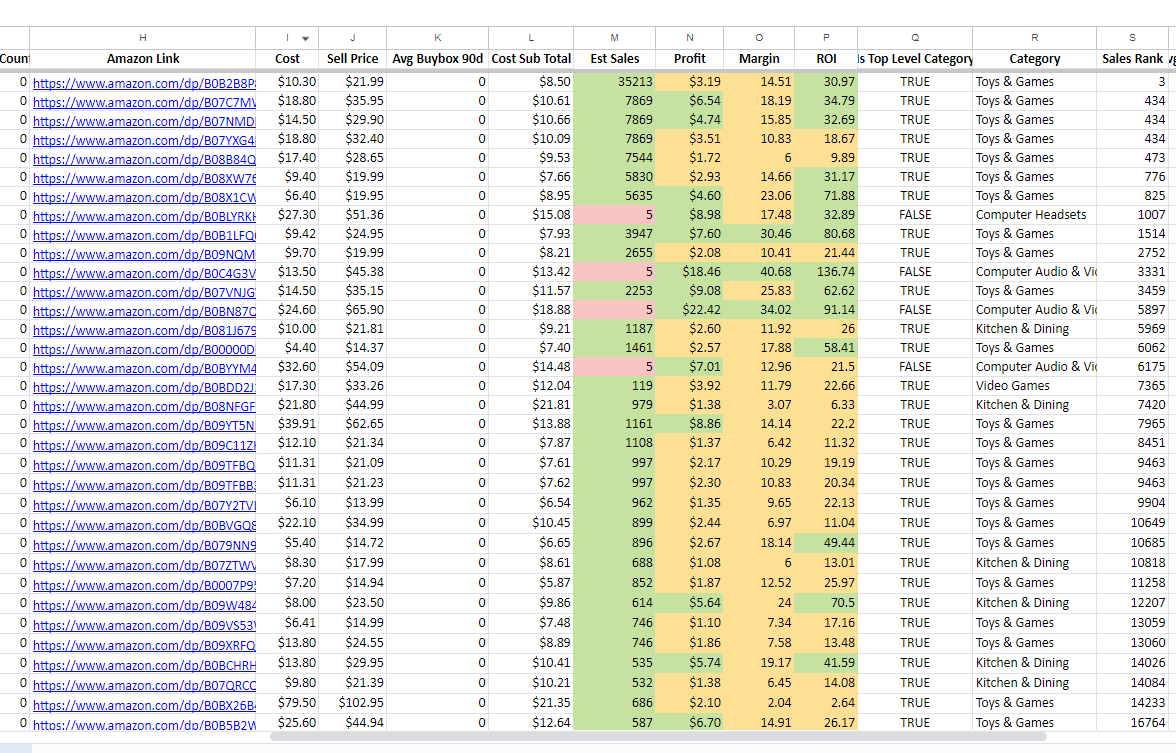Select the Sell Price cell $65.90

352,309
